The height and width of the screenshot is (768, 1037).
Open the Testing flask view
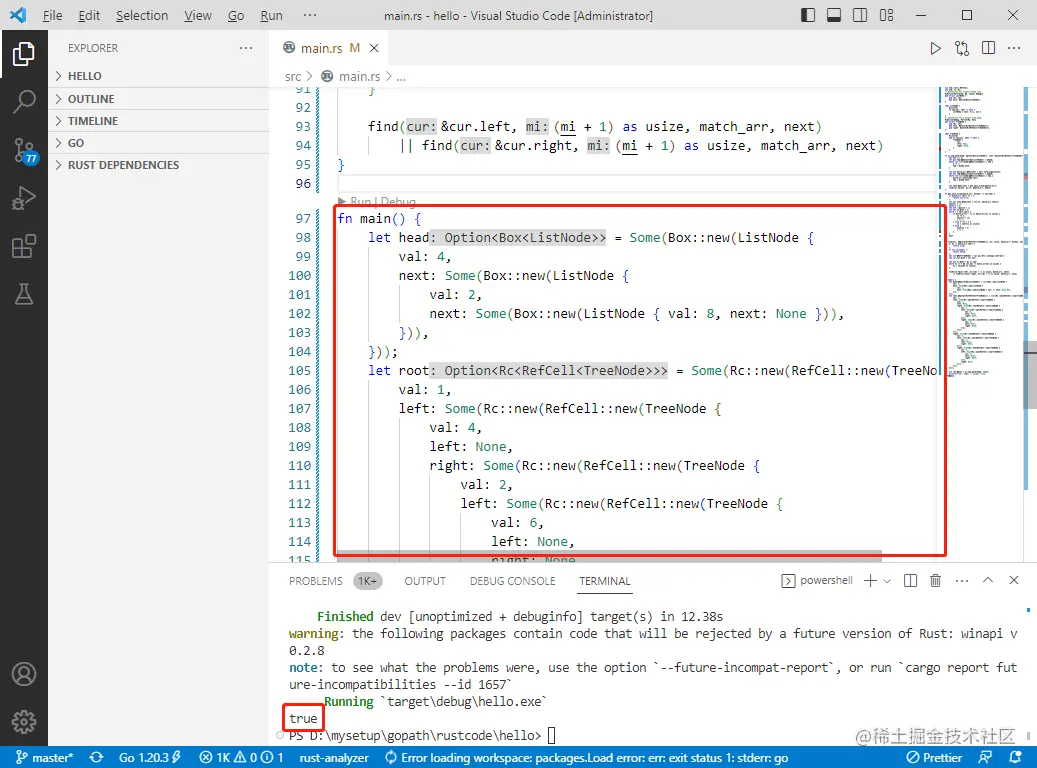coord(24,294)
